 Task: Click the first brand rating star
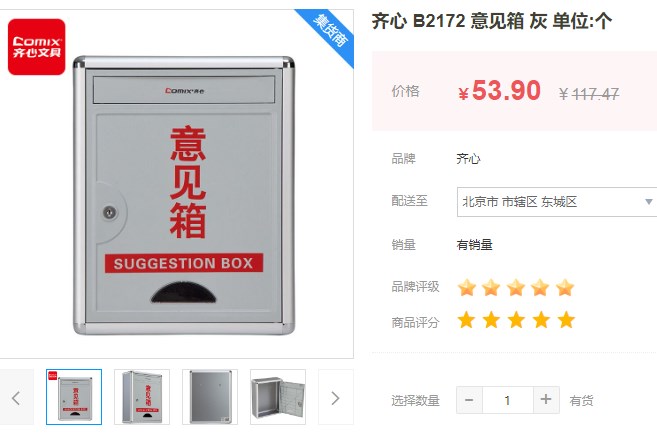tap(466, 287)
